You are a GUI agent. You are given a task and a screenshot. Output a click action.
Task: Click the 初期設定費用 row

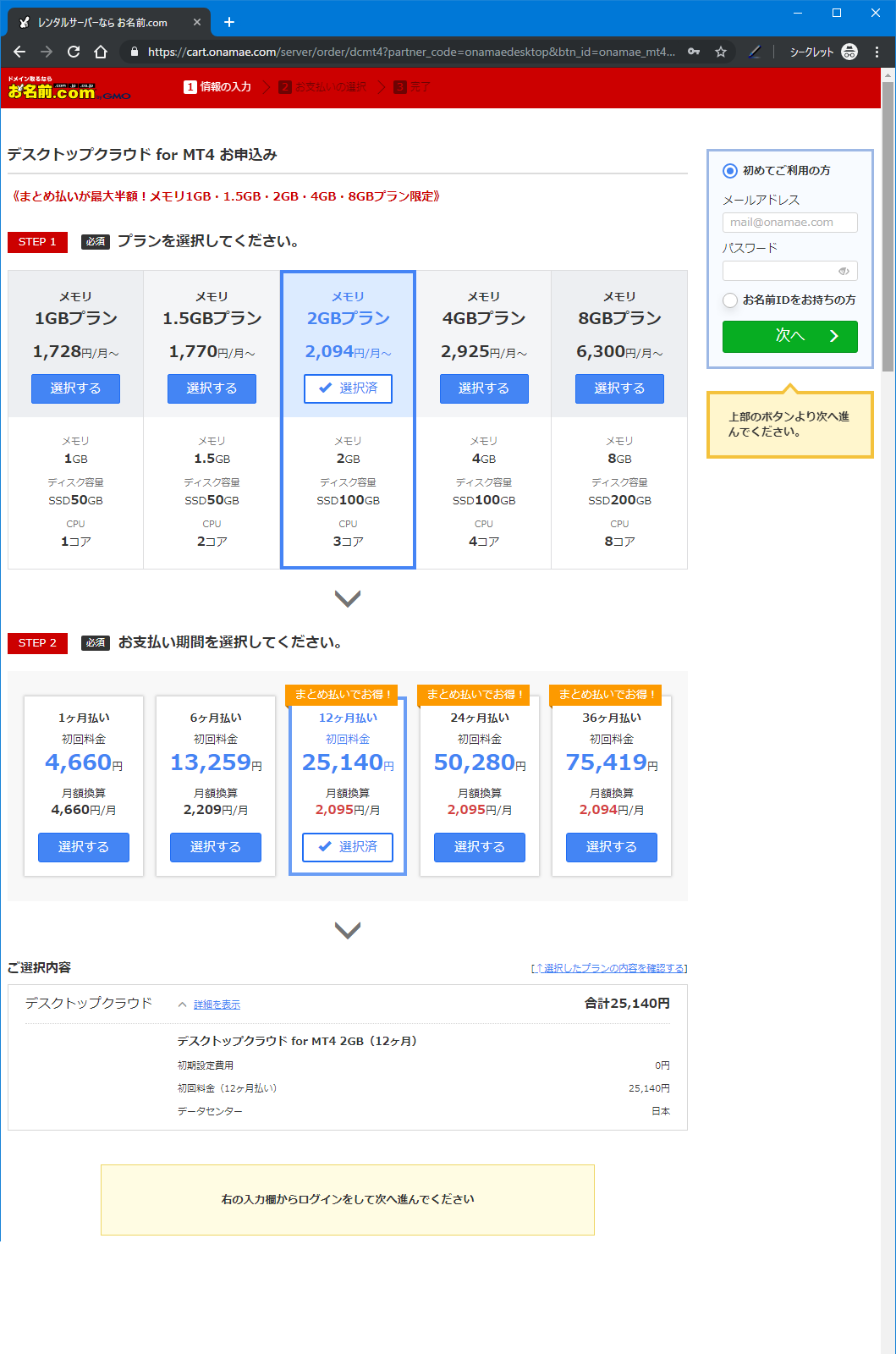pyautogui.click(x=423, y=1065)
